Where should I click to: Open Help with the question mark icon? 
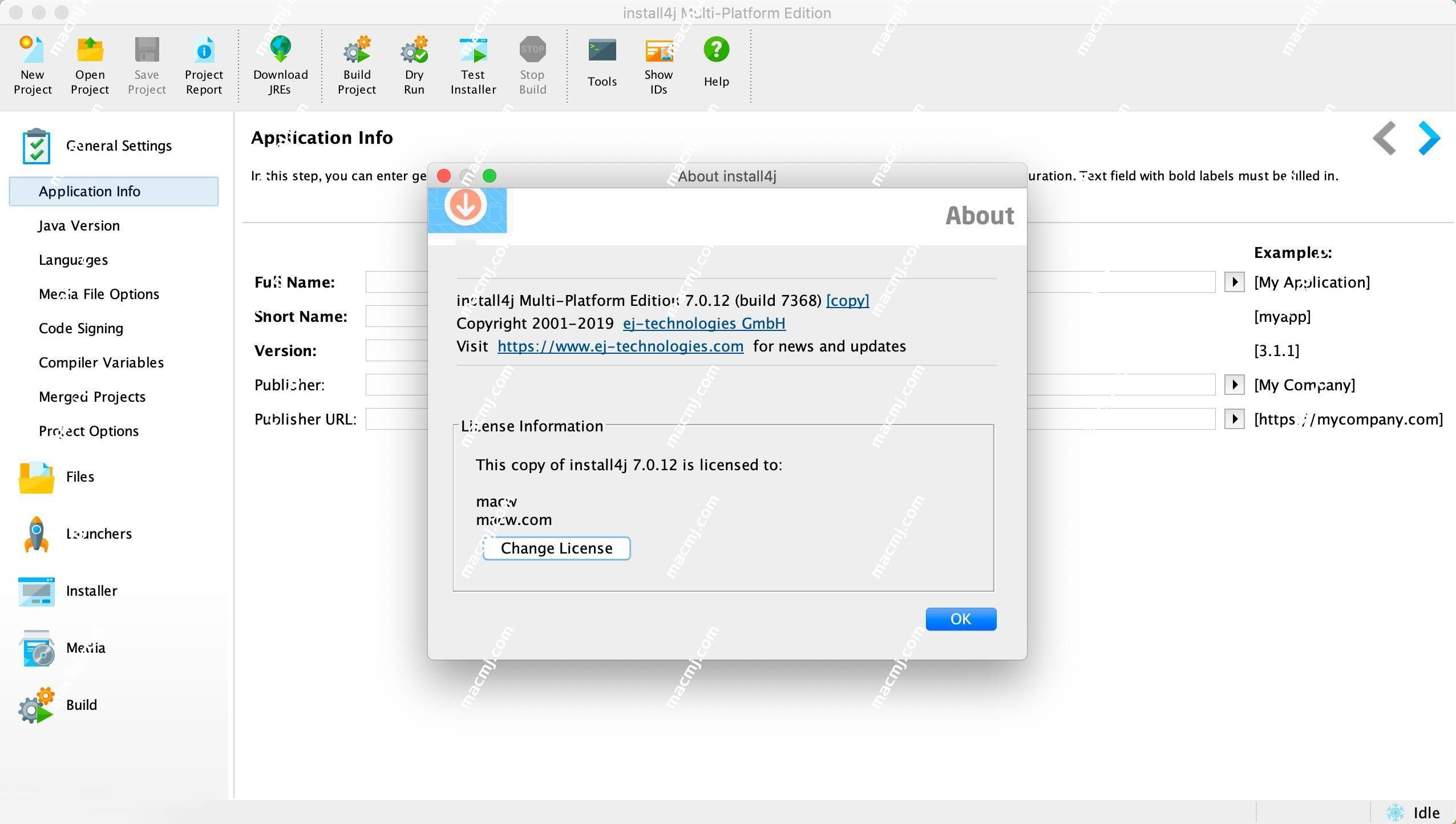pyautogui.click(x=716, y=50)
